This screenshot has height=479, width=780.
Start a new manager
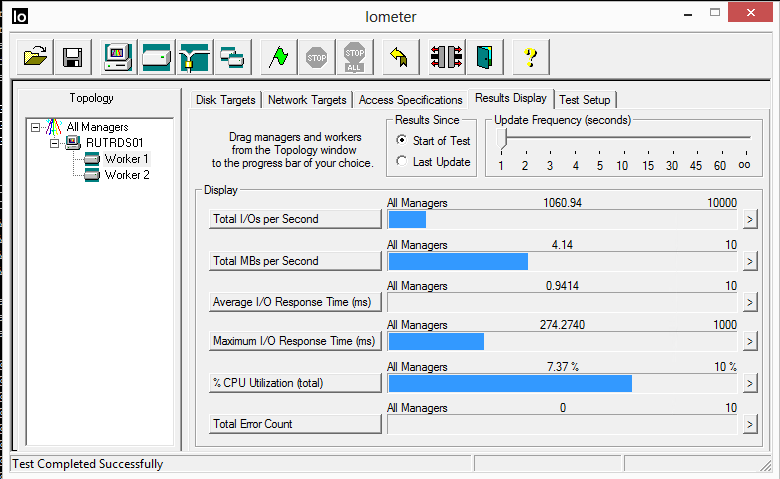click(x=118, y=57)
